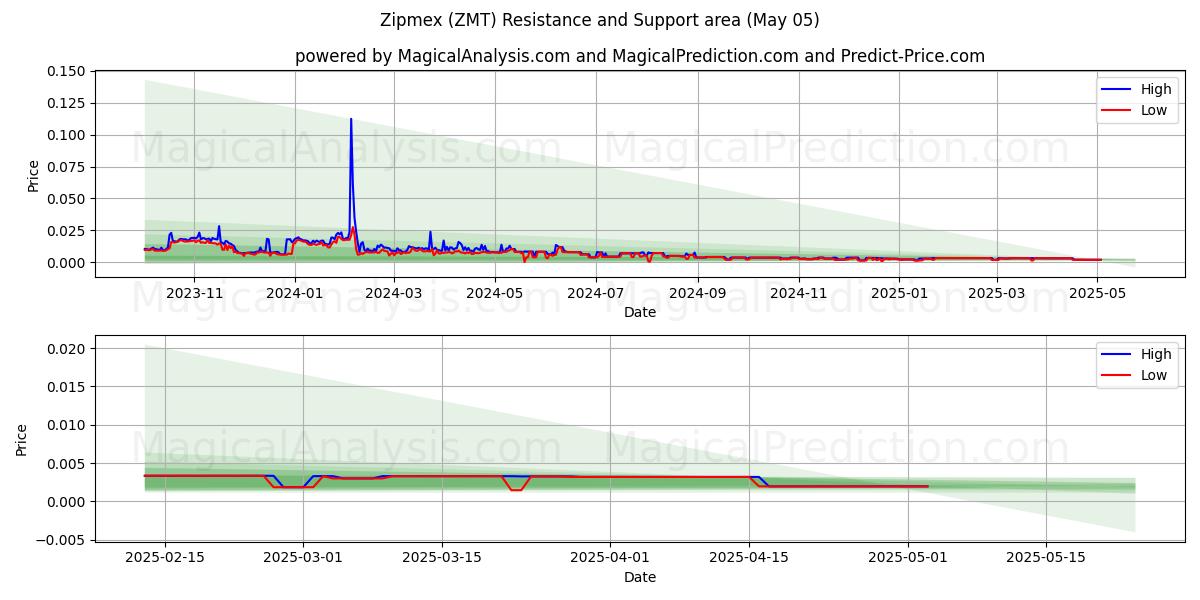Click the '0.020' y-axis label in the bottom chart

pyautogui.click(x=66, y=349)
